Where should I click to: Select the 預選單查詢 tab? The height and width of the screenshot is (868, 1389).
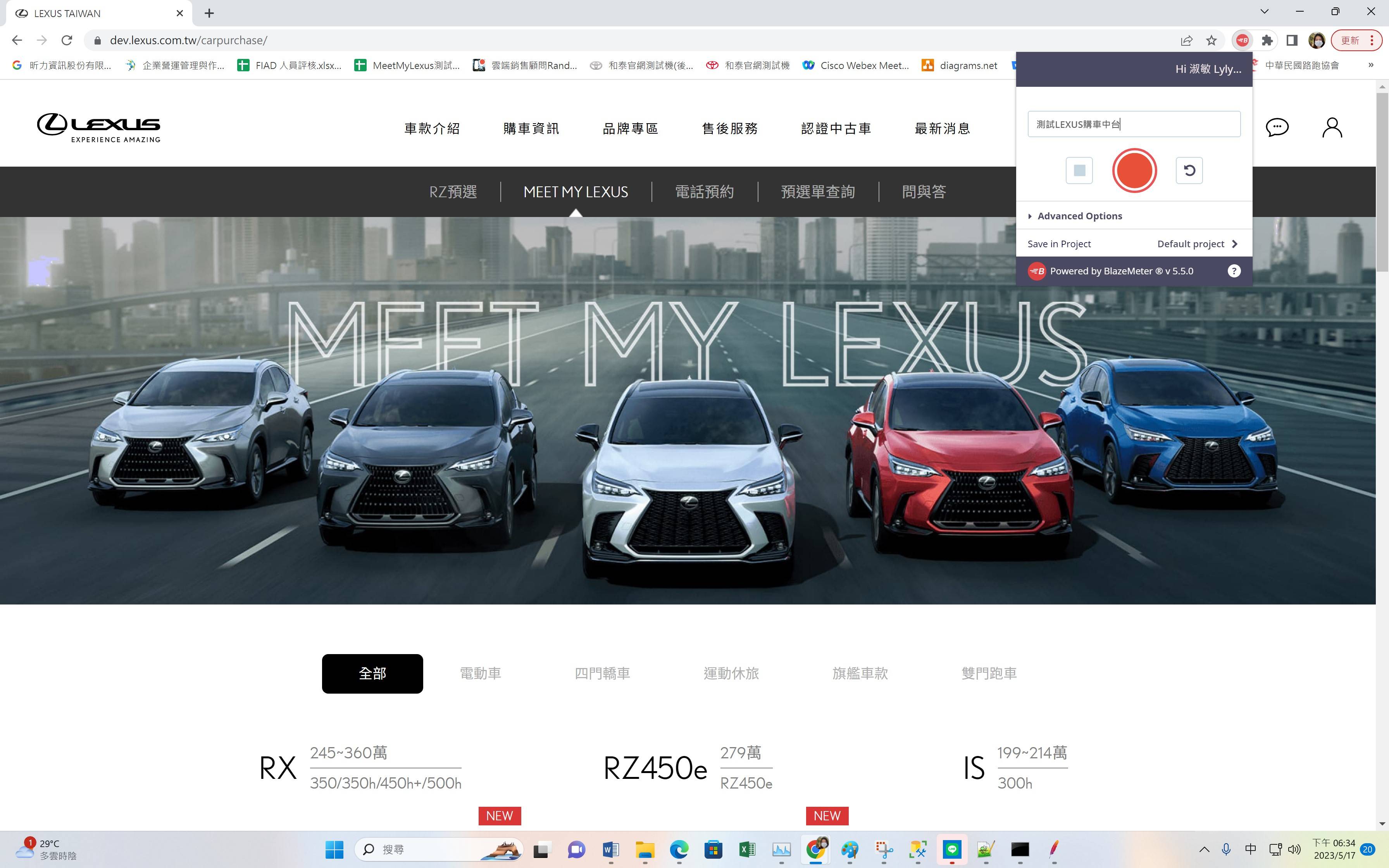pos(818,192)
